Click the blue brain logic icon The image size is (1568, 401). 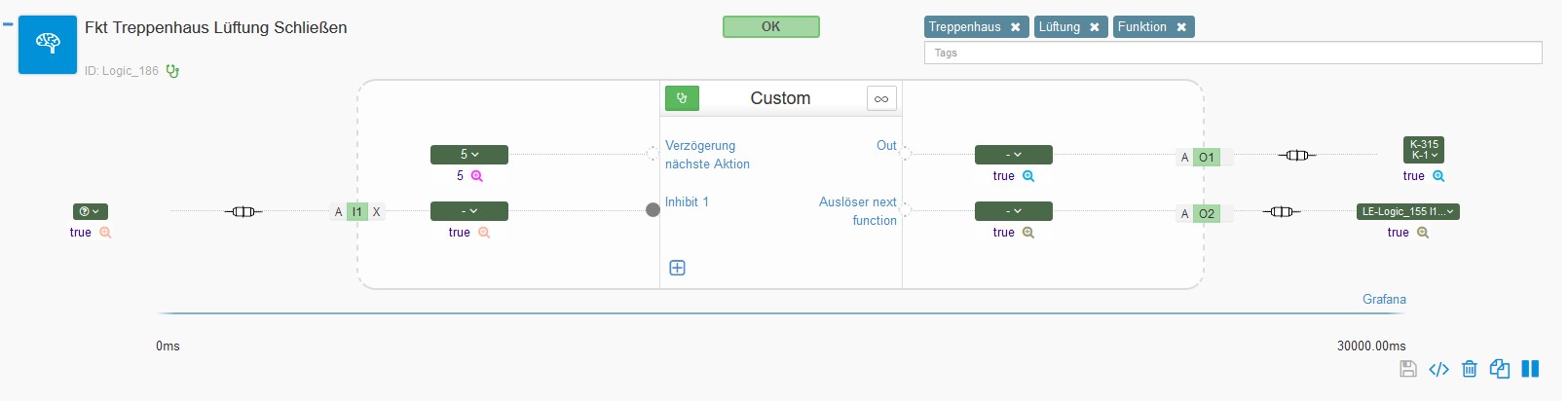48,45
